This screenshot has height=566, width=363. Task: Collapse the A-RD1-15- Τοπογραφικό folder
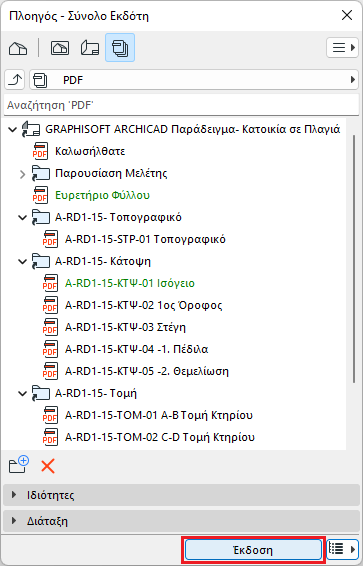coord(22,218)
